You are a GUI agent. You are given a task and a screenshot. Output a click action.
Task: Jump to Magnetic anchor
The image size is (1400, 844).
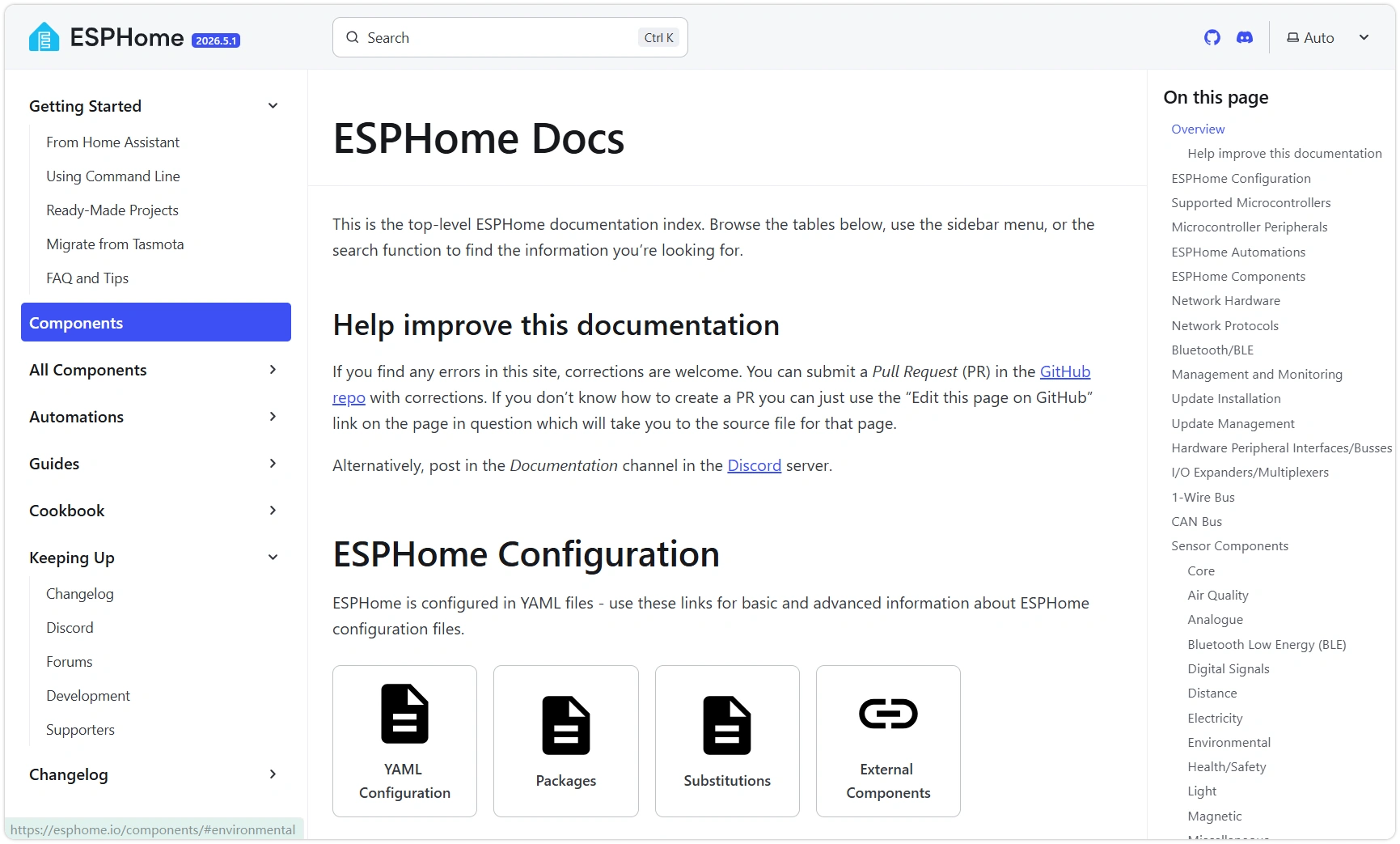click(1214, 816)
